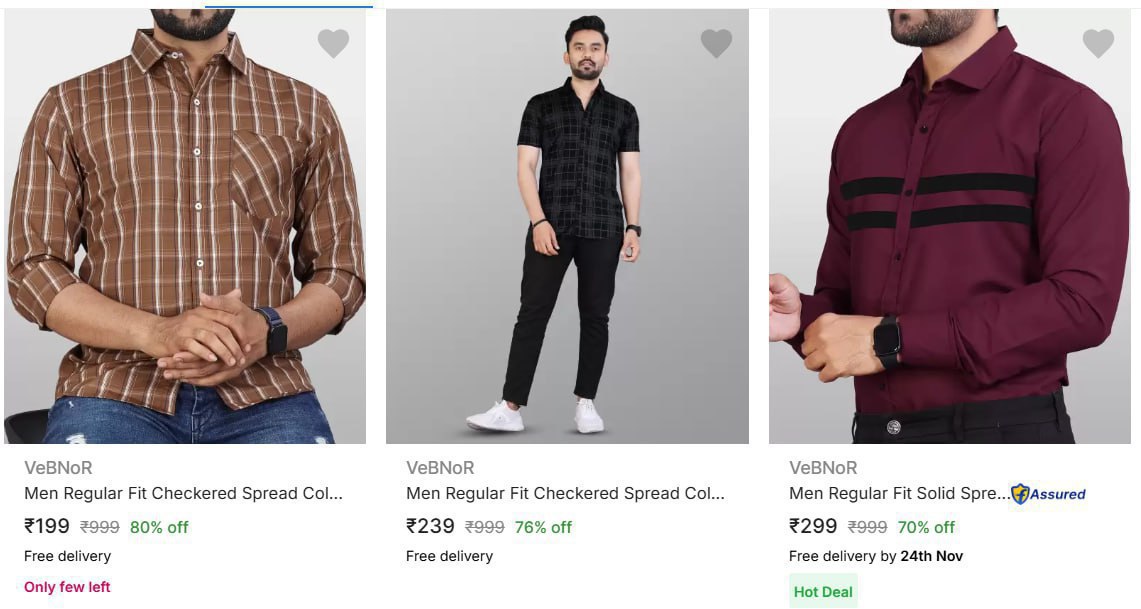The width and height of the screenshot is (1141, 609).
Task: Click the "80% off" discount label
Action: (x=159, y=527)
